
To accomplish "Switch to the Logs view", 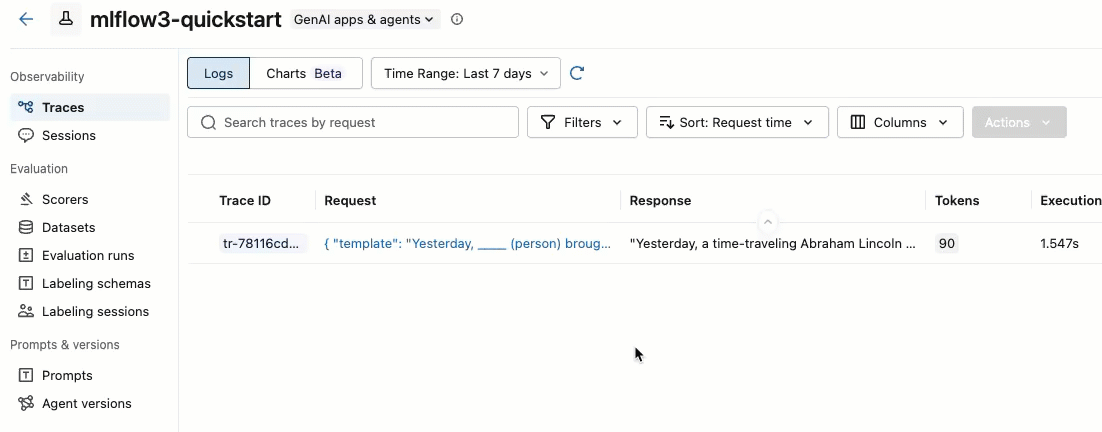I will click(x=218, y=73).
